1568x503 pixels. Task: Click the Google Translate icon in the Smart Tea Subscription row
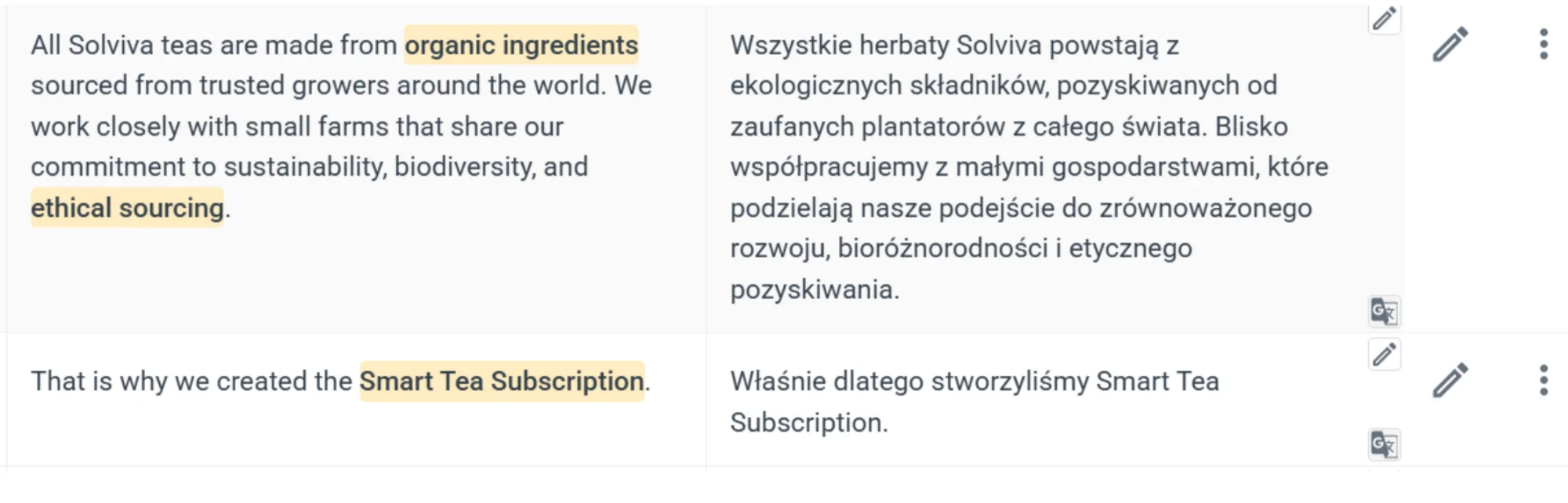coord(1384,445)
